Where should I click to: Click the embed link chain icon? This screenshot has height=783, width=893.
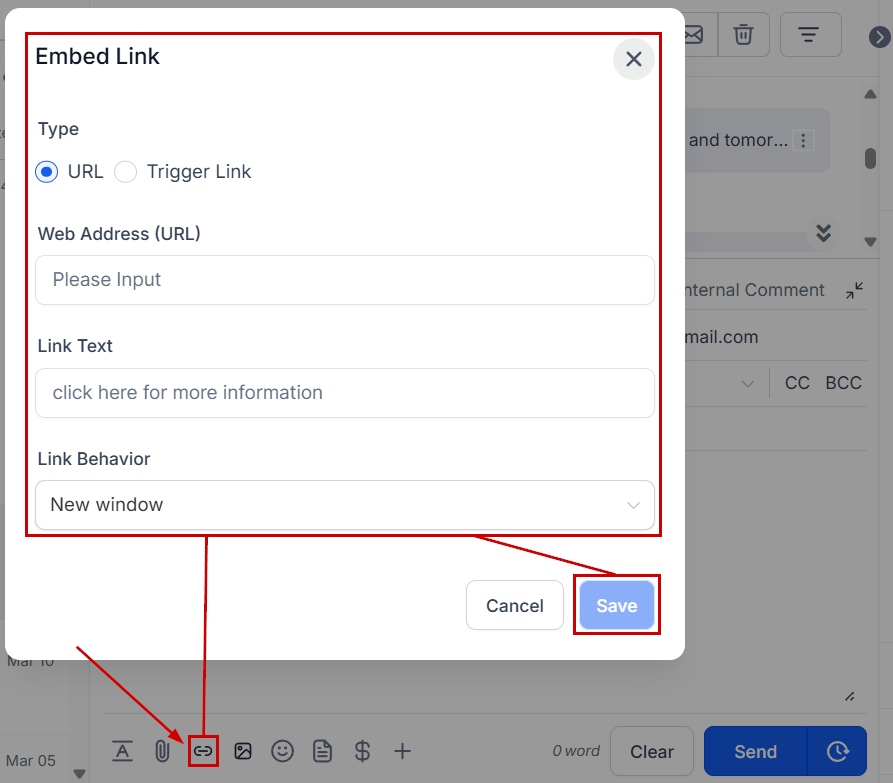pos(203,751)
